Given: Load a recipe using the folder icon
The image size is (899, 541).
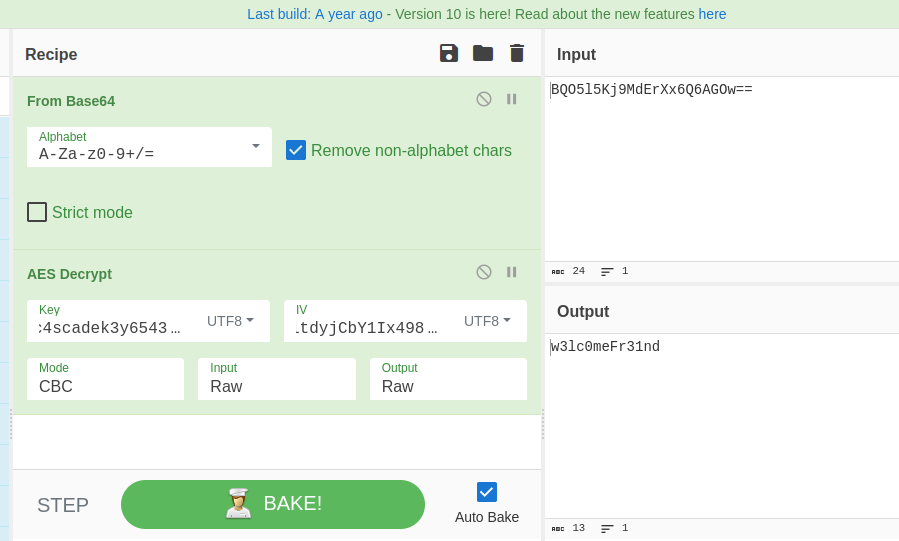Looking at the screenshot, I should (483, 53).
